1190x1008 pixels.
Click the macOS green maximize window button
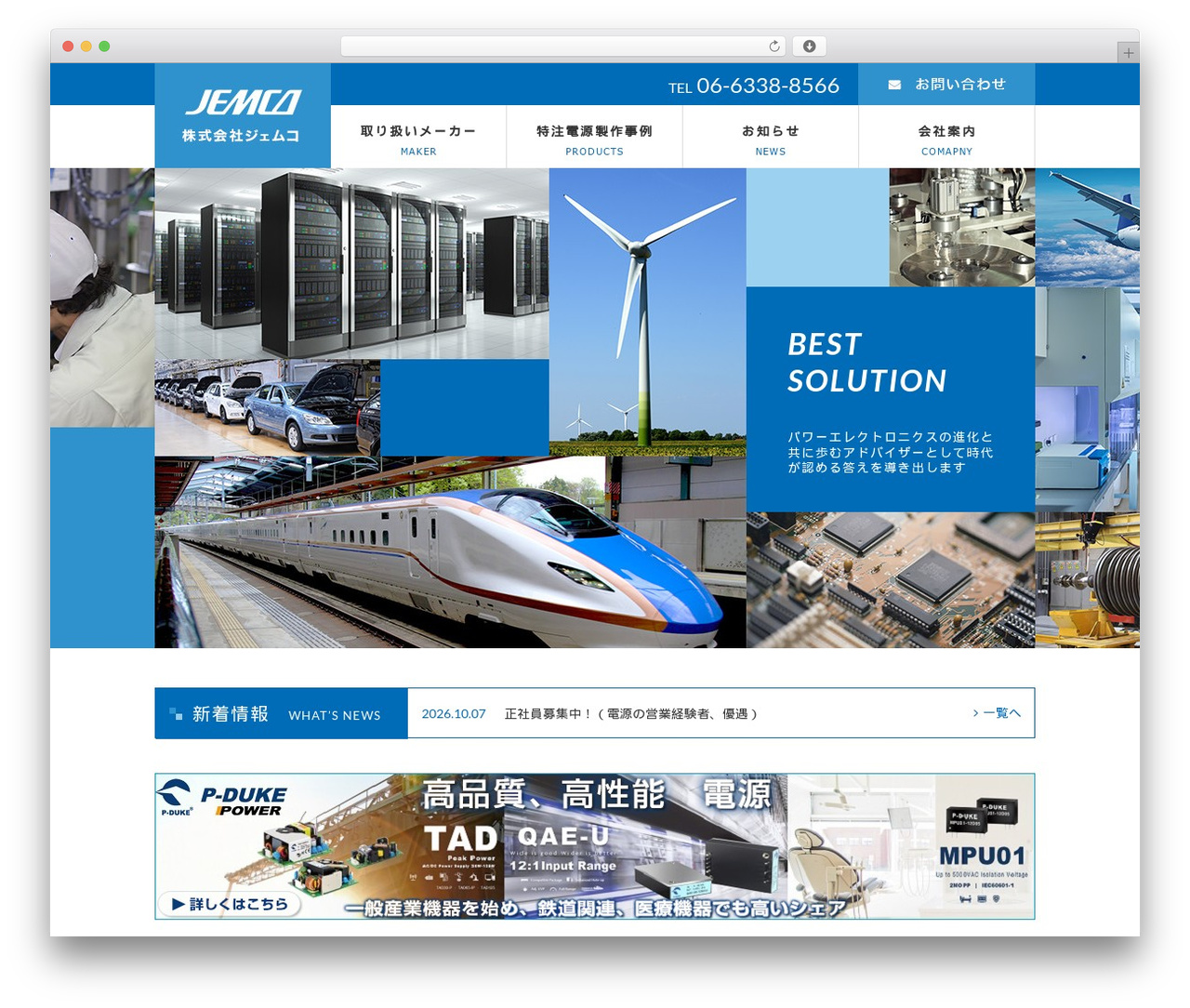pyautogui.click(x=104, y=46)
